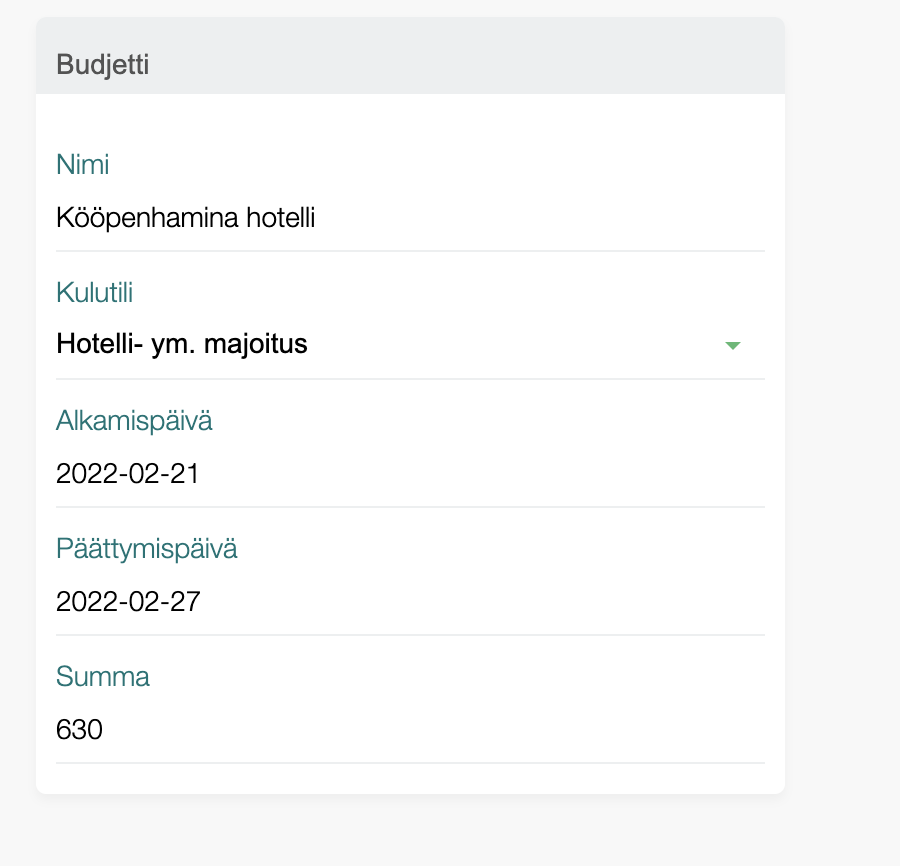Click the end date 2022-02-27
The width and height of the screenshot is (900, 866).
128,601
